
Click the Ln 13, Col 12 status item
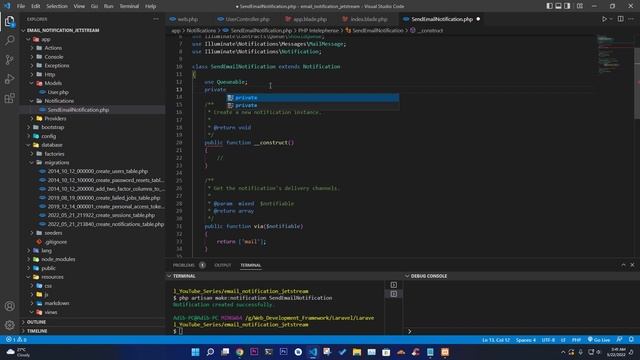[496, 340]
